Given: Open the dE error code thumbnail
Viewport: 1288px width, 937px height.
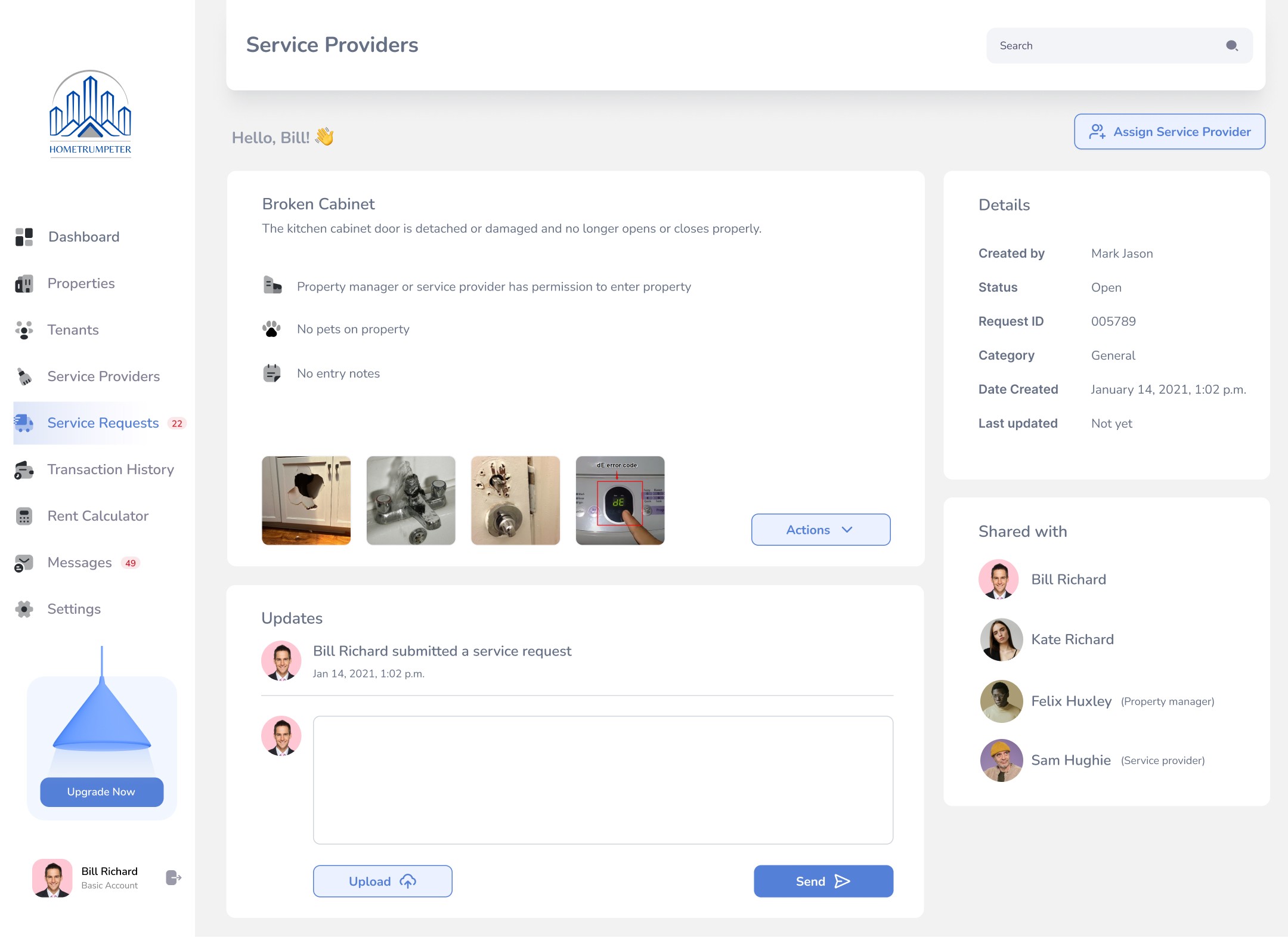Looking at the screenshot, I should coord(620,500).
